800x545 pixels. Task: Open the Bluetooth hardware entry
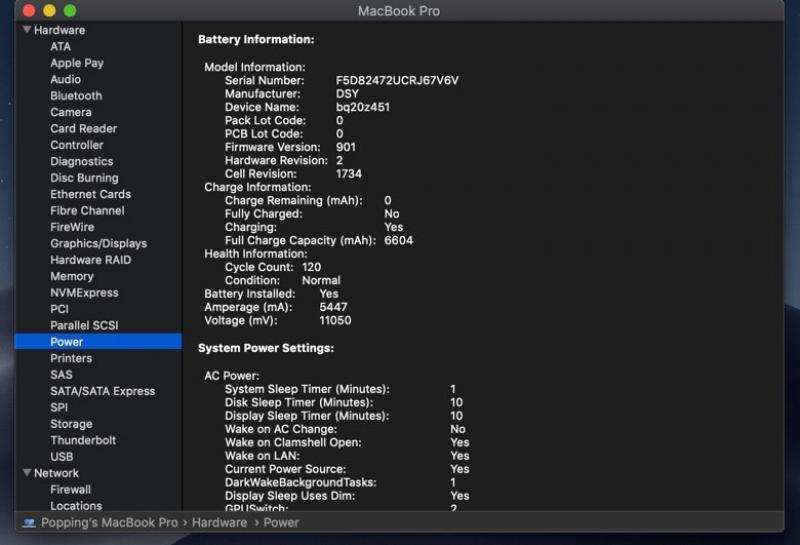click(x=76, y=96)
